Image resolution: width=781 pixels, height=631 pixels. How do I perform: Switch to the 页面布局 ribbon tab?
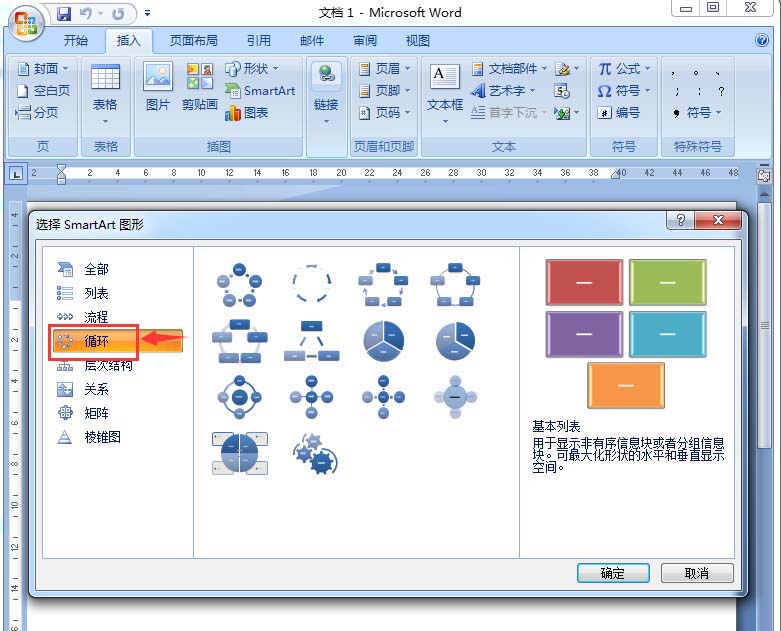[193, 40]
